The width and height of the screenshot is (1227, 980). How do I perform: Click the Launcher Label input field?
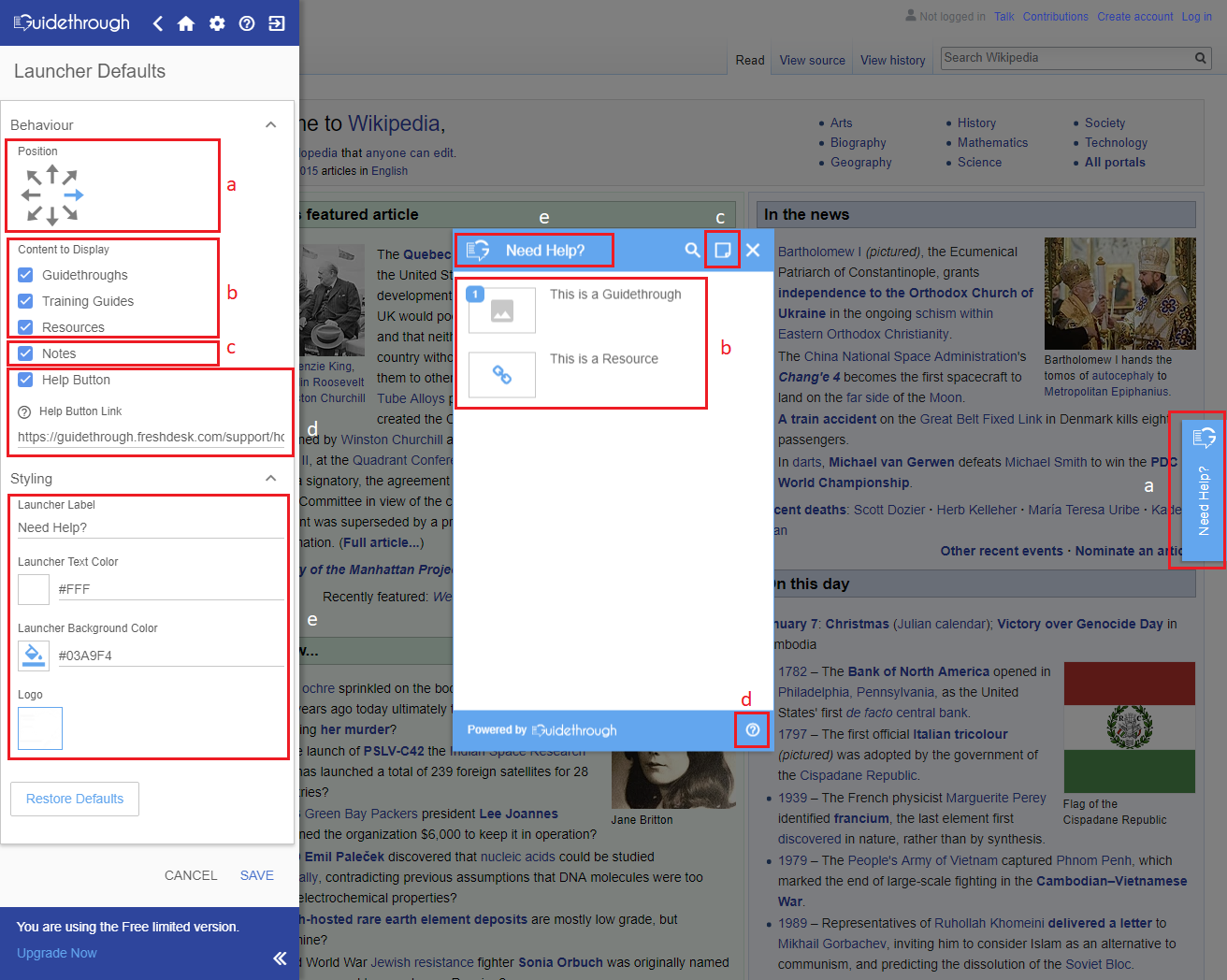(151, 527)
